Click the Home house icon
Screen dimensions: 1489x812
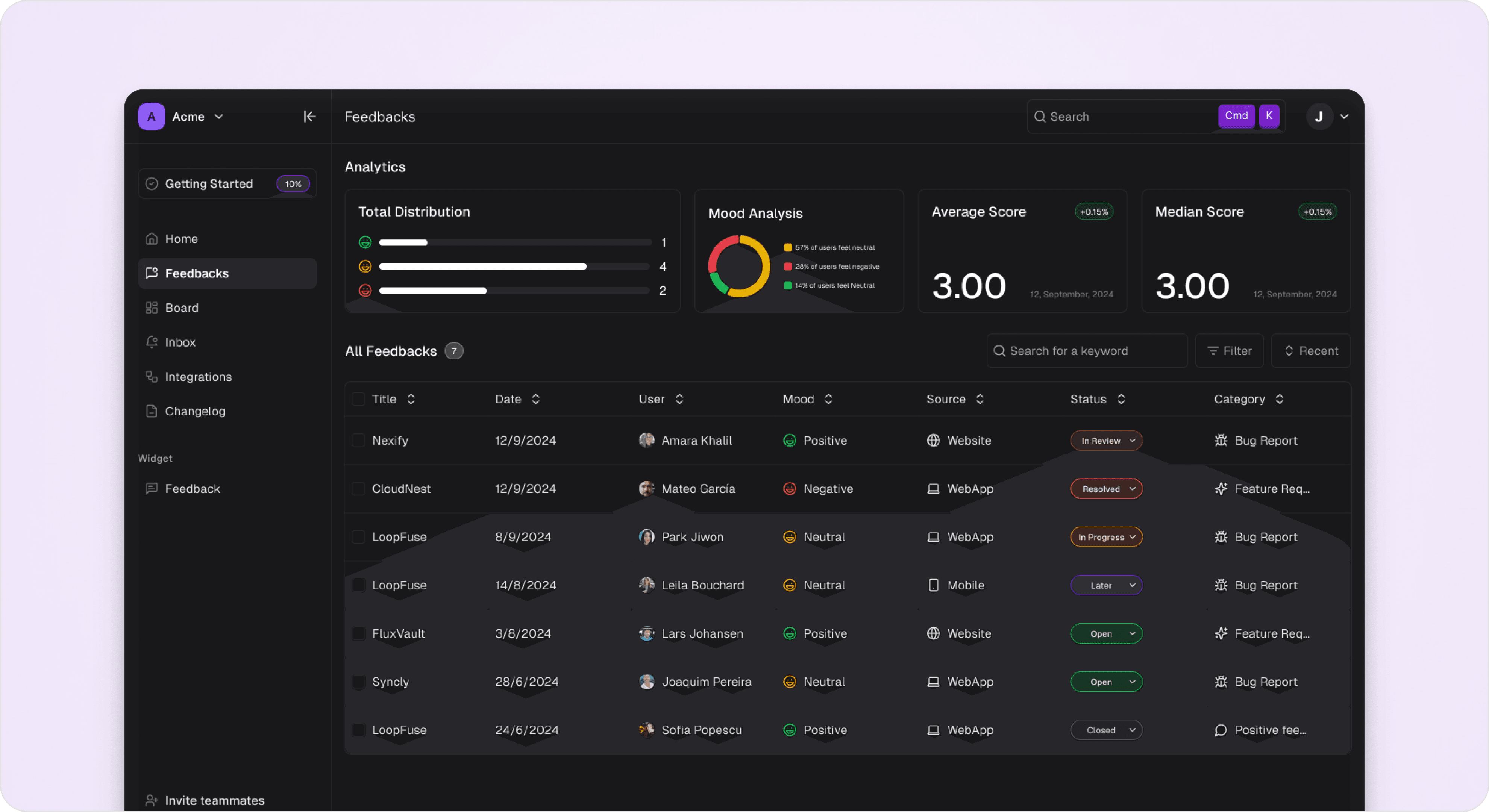(x=152, y=239)
